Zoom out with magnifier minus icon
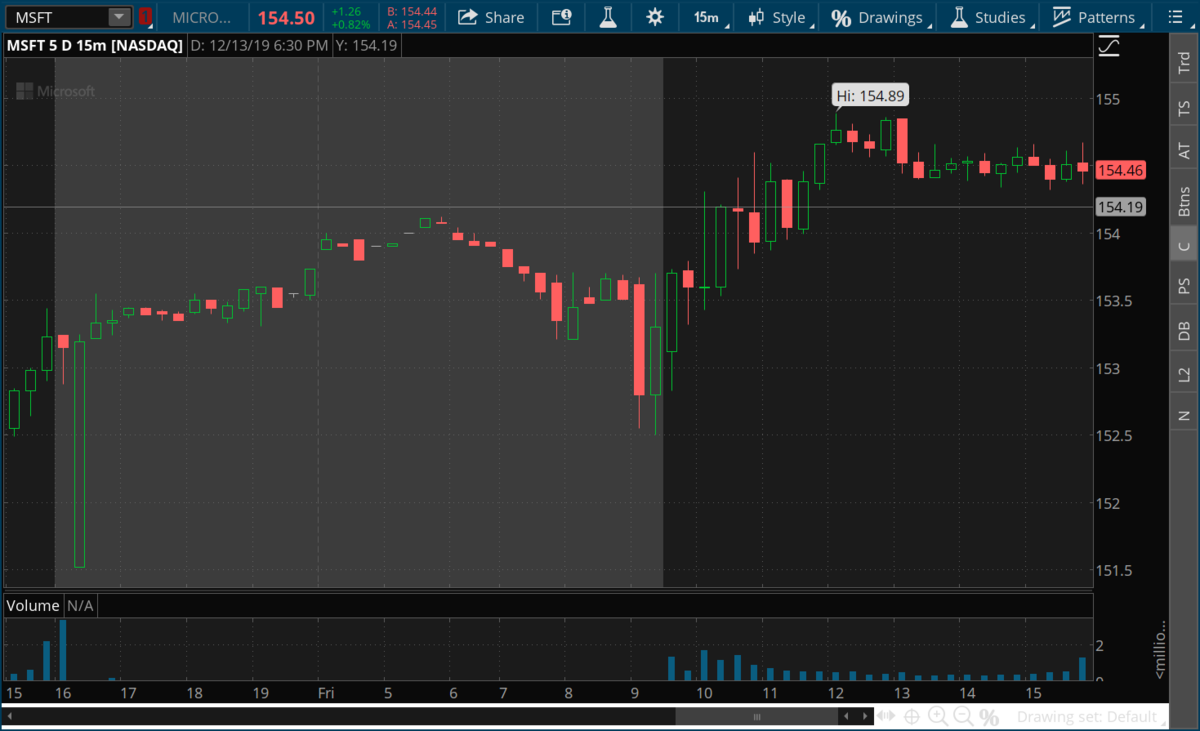The height and width of the screenshot is (731, 1200). click(963, 716)
